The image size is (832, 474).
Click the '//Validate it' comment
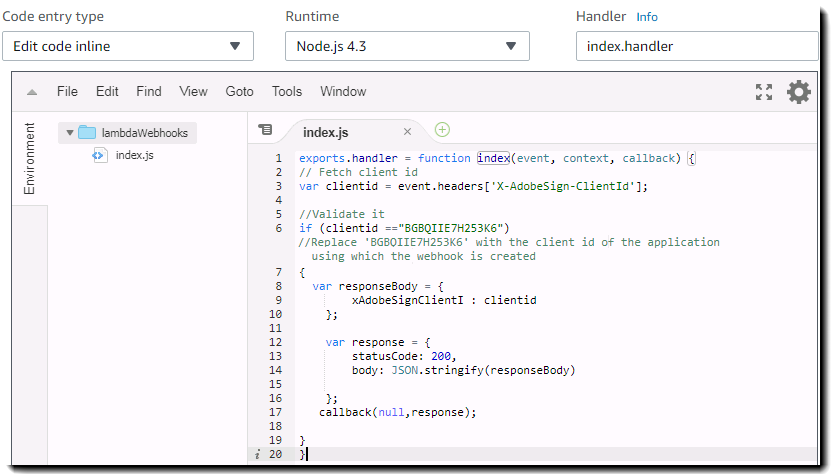tap(342, 214)
